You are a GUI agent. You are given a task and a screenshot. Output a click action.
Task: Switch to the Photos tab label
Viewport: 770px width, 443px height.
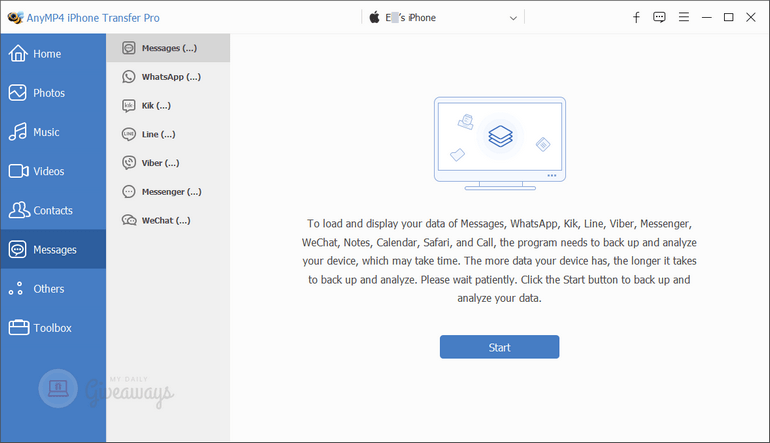coord(49,93)
